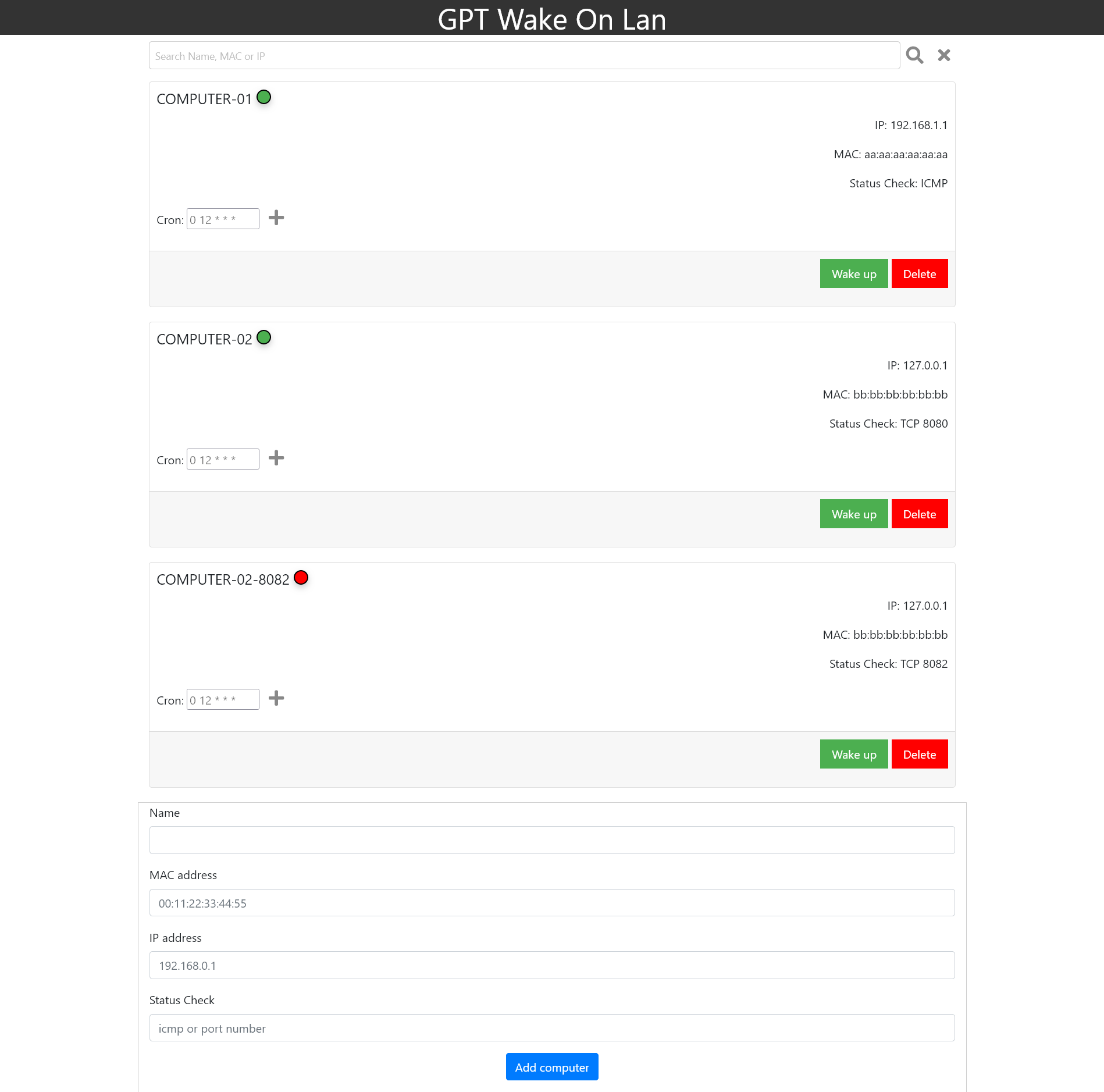Click the MAC aa:aa:aa:aa:aa:aa text
The height and width of the screenshot is (1092, 1104).
click(891, 154)
